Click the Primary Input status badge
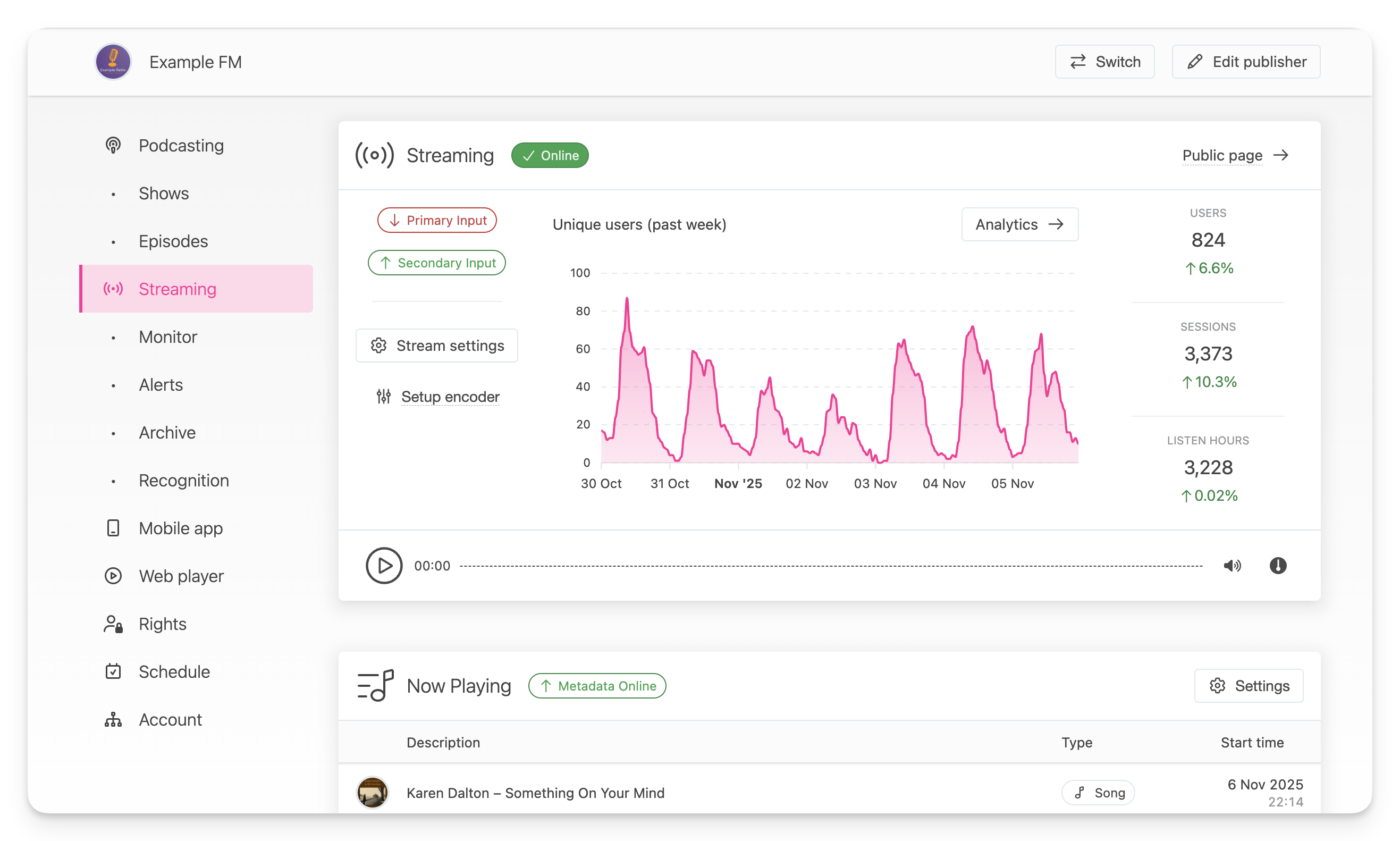This screenshot has height=841, width=1400. [x=437, y=220]
